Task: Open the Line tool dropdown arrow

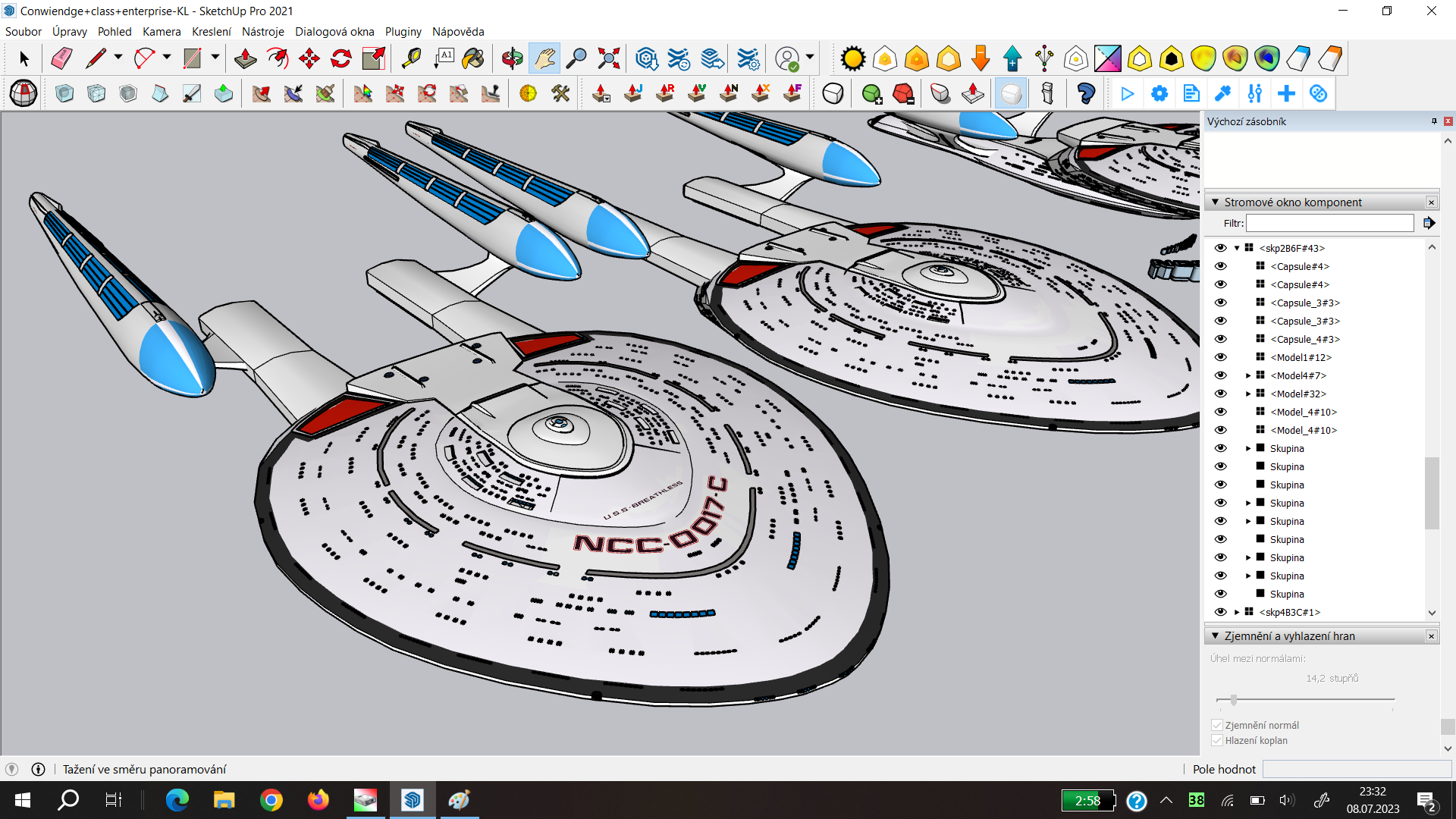Action: (x=118, y=58)
